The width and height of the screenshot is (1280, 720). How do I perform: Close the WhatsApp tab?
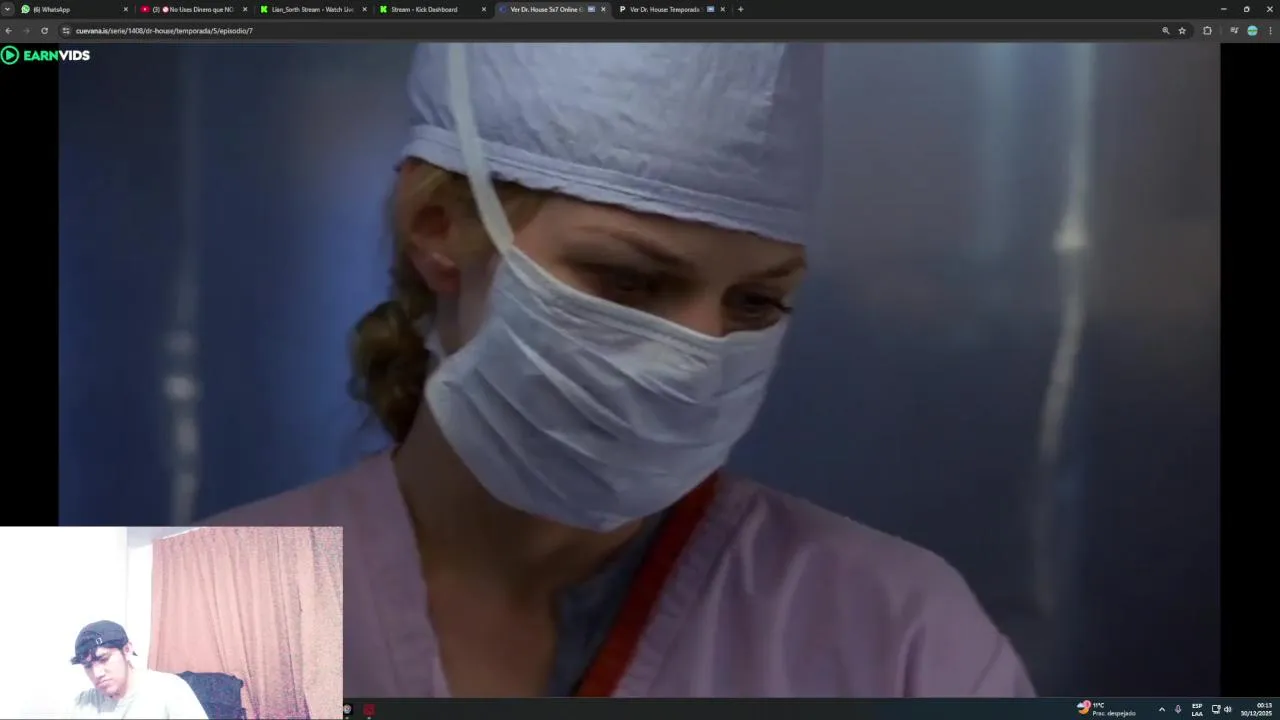(125, 9)
